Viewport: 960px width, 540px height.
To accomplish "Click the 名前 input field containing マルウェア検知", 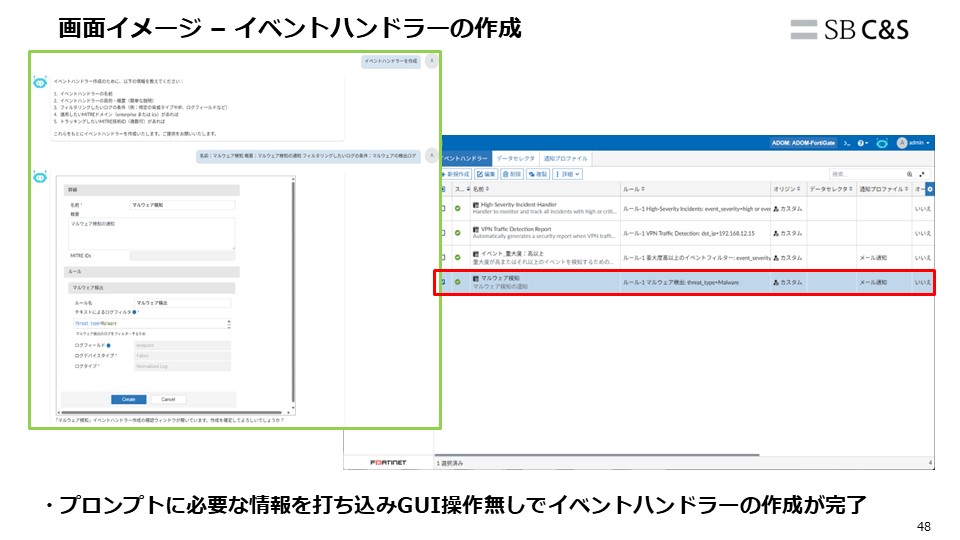I will pyautogui.click(x=182, y=204).
